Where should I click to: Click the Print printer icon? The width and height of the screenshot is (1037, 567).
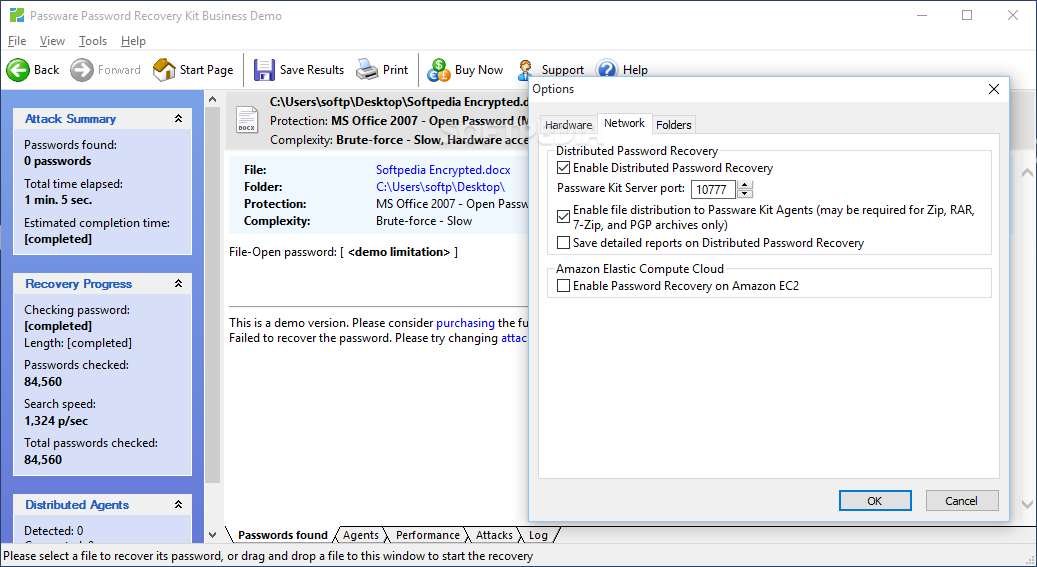tap(367, 69)
